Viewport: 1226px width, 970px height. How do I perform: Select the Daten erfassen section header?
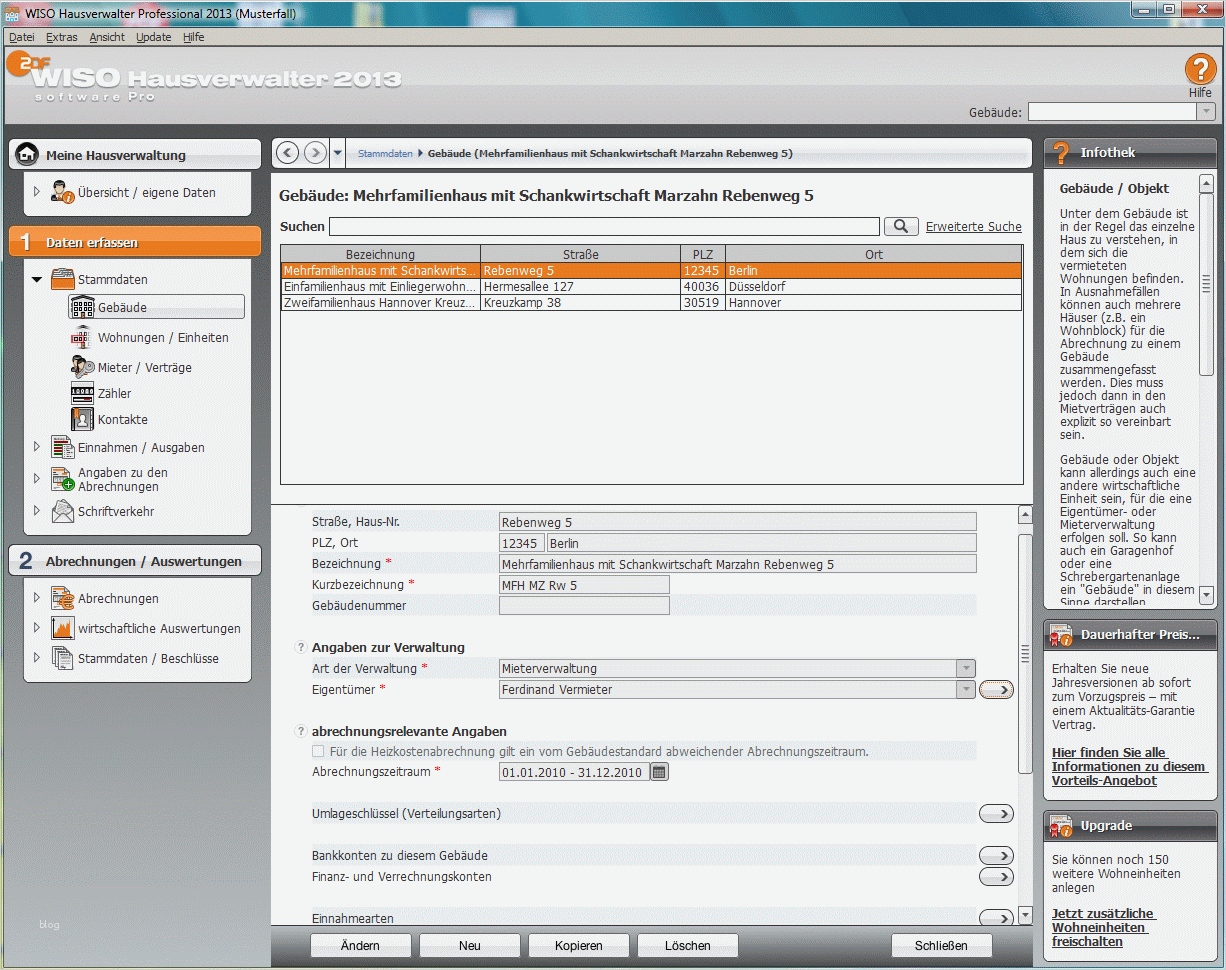point(135,242)
